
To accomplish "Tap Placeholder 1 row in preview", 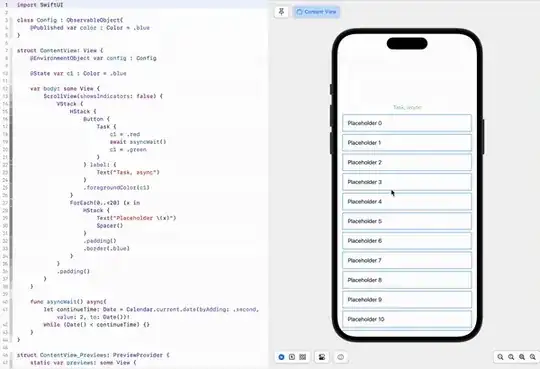I will (x=407, y=143).
